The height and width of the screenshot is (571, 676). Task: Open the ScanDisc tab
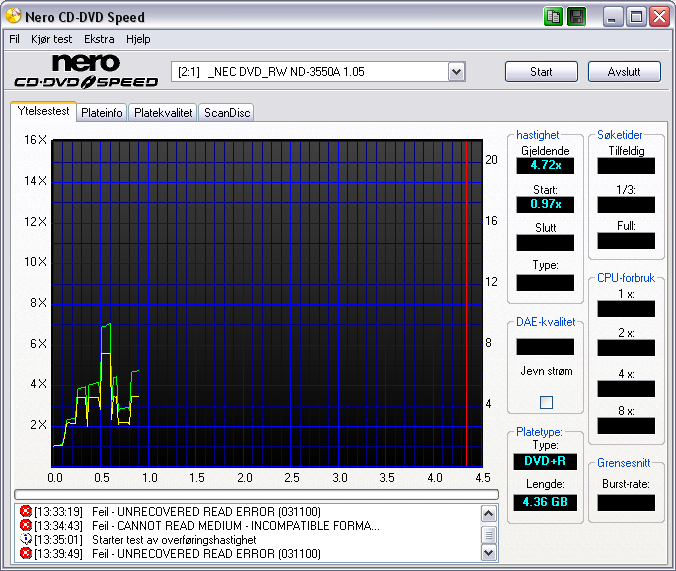(x=227, y=113)
